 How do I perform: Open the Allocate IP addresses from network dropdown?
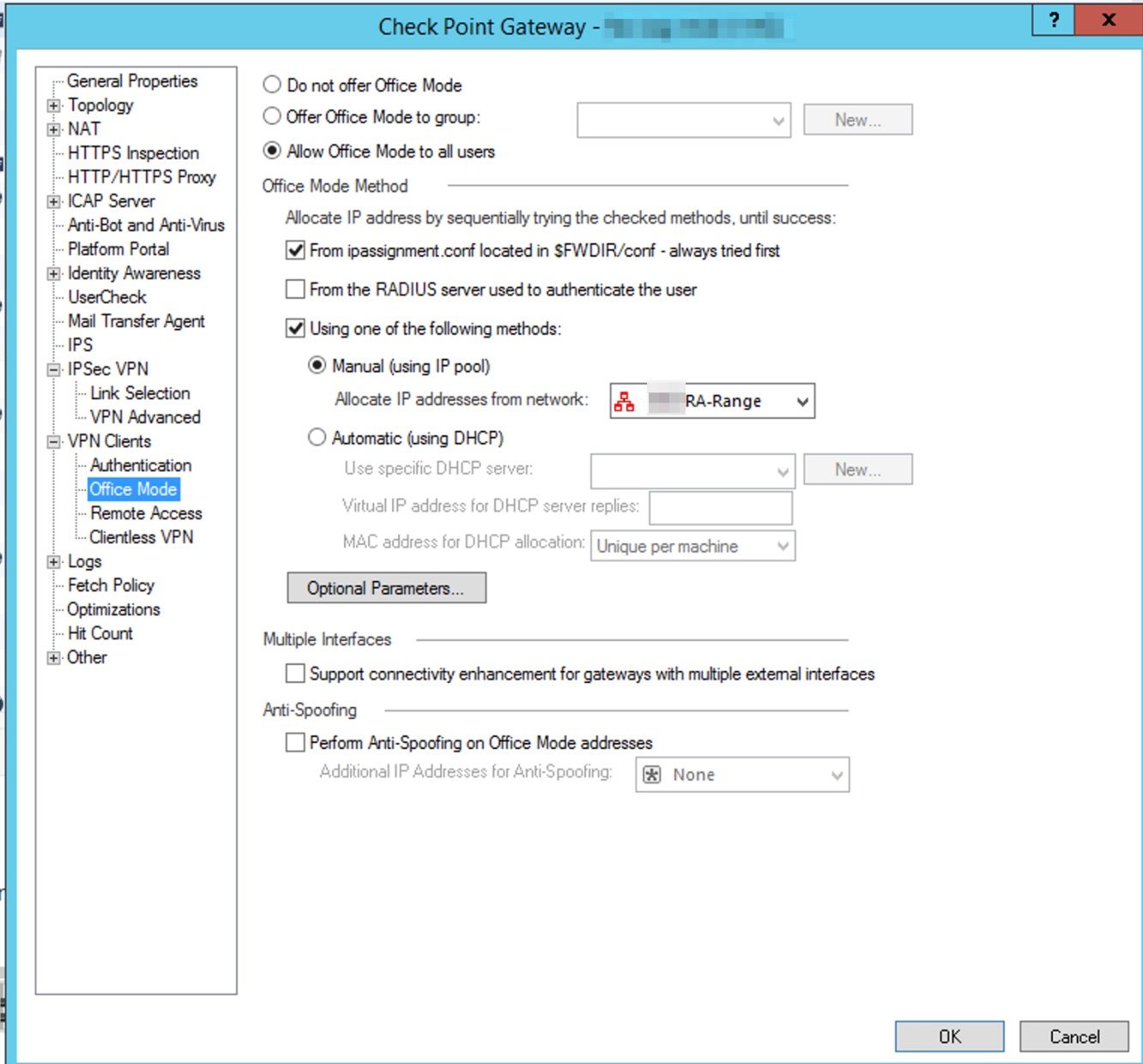pyautogui.click(x=801, y=400)
